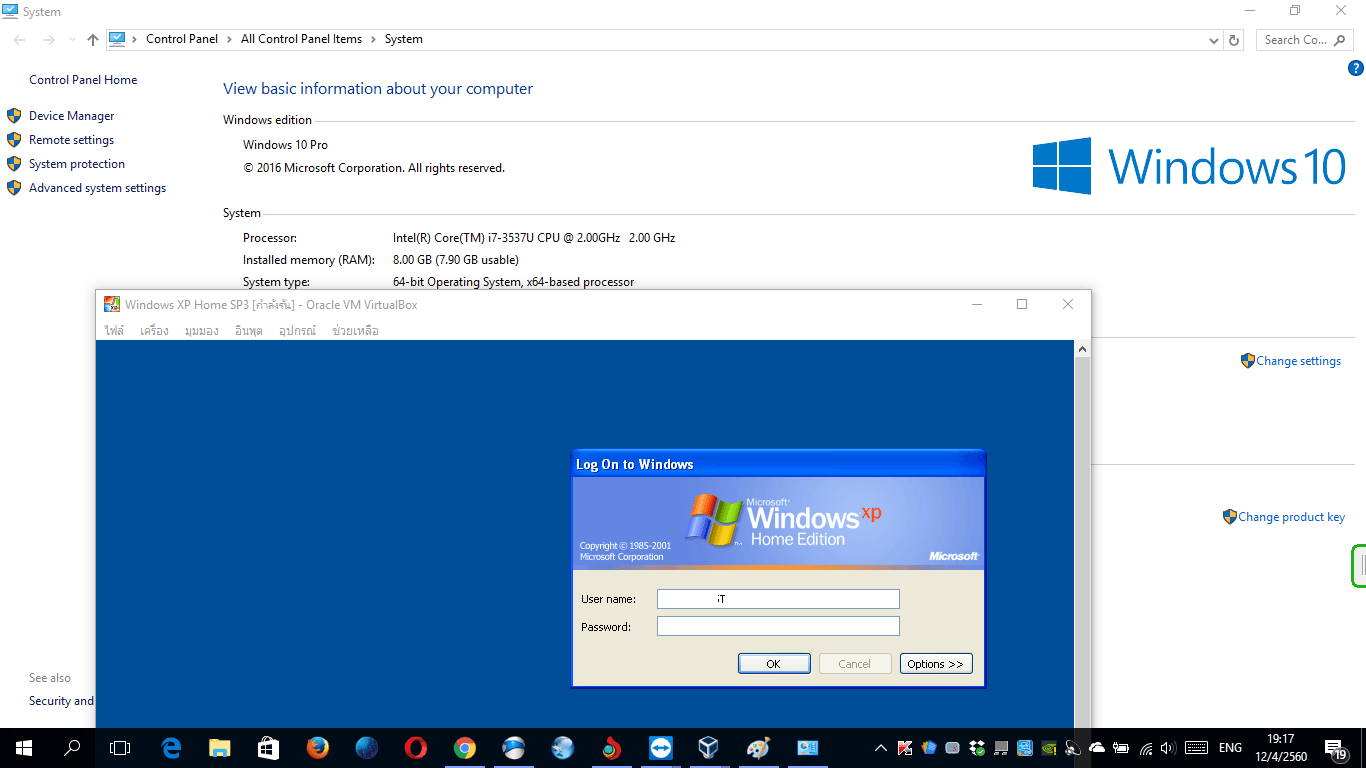This screenshot has width=1366, height=768.
Task: Open the ไฟล์ menu in VirtualBox
Action: pos(114,331)
